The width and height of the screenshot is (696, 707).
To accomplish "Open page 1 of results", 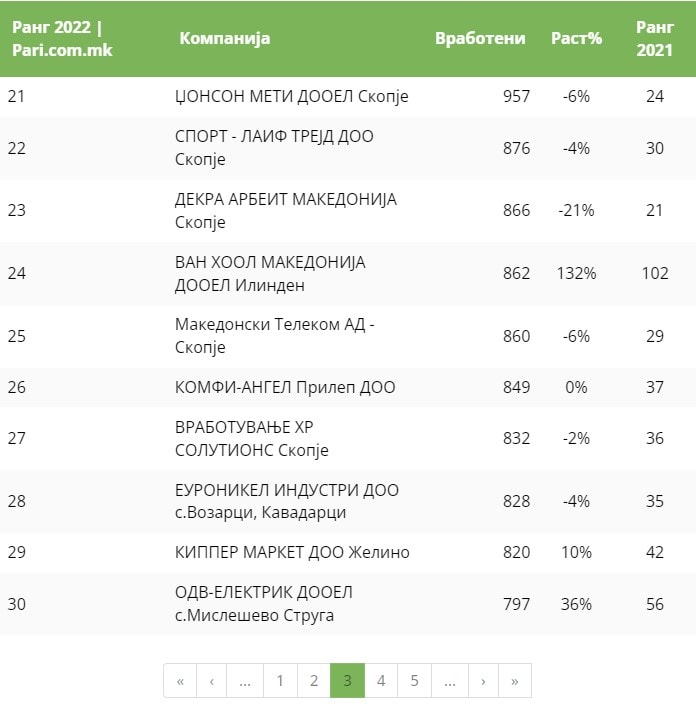I will tap(280, 681).
